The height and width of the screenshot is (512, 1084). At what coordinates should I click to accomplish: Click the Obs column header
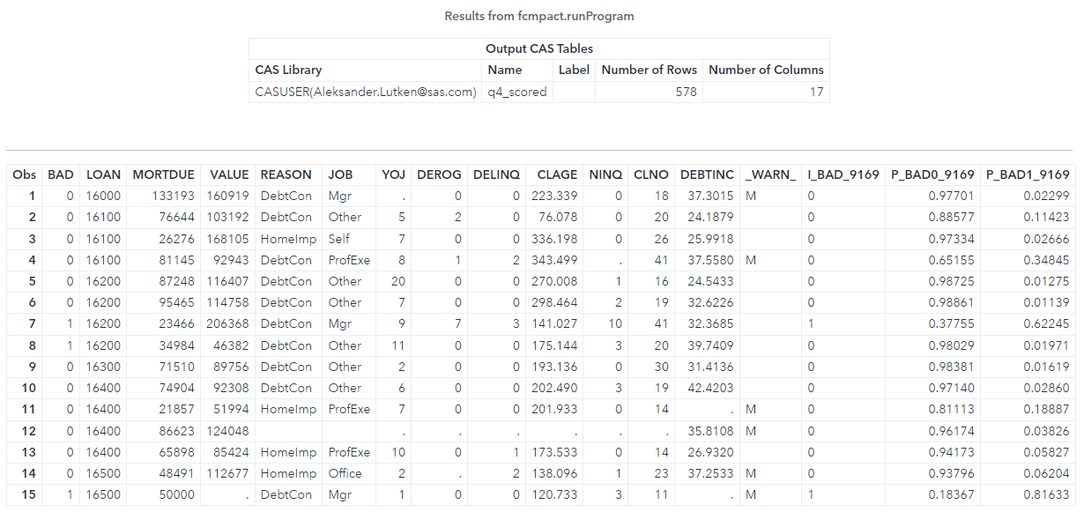[24, 174]
